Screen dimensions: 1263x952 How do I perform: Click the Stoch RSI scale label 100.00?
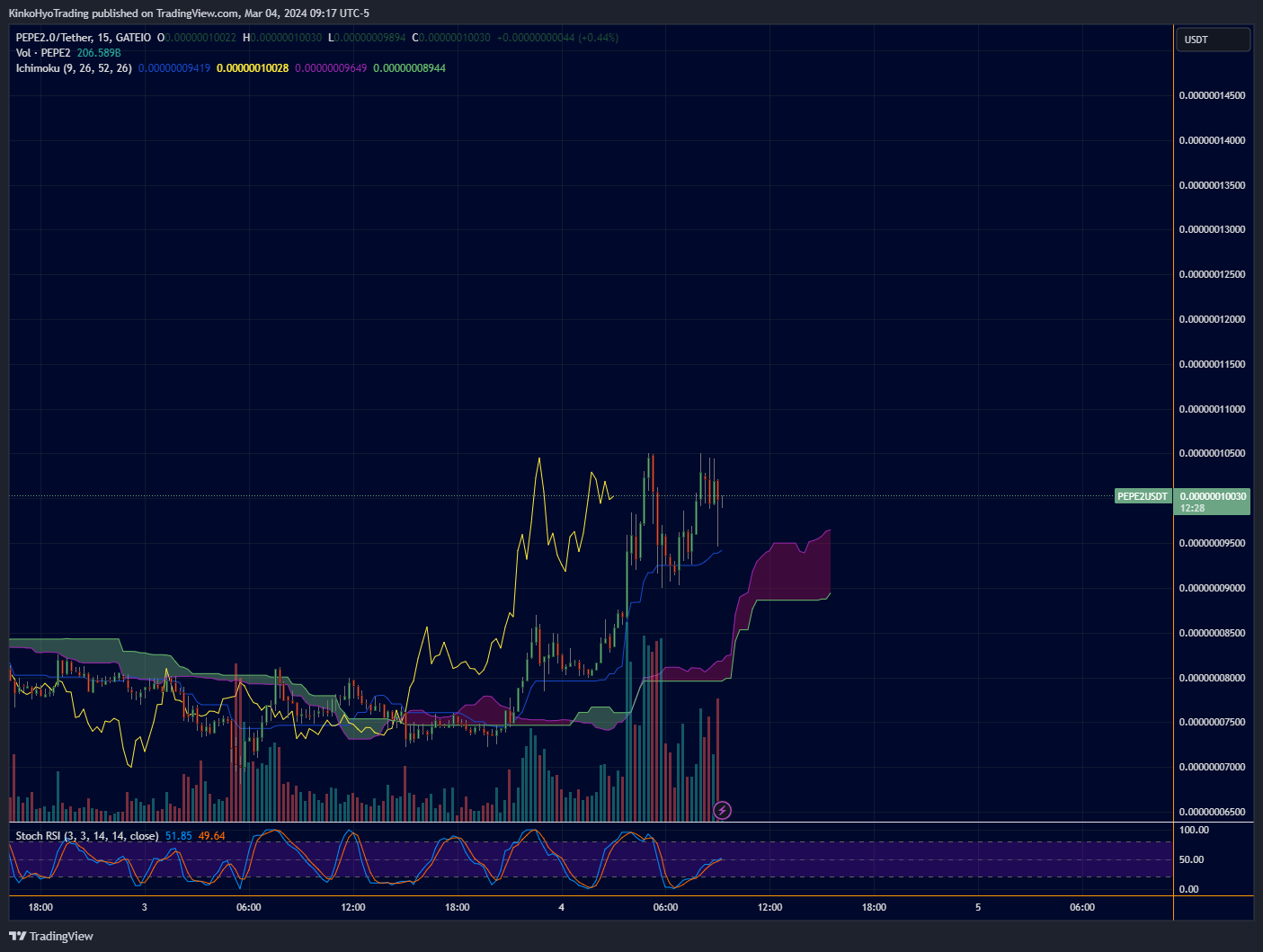[x=1194, y=830]
